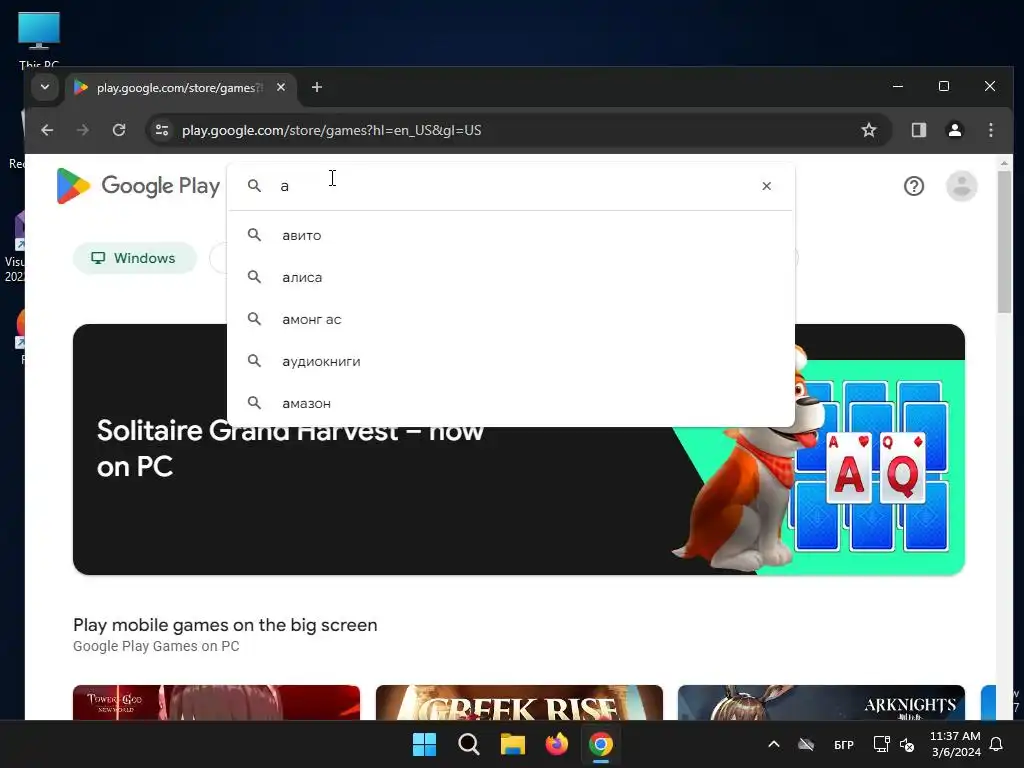This screenshot has height=768, width=1024.
Task: Select the алиса suggestion
Action: click(511, 277)
